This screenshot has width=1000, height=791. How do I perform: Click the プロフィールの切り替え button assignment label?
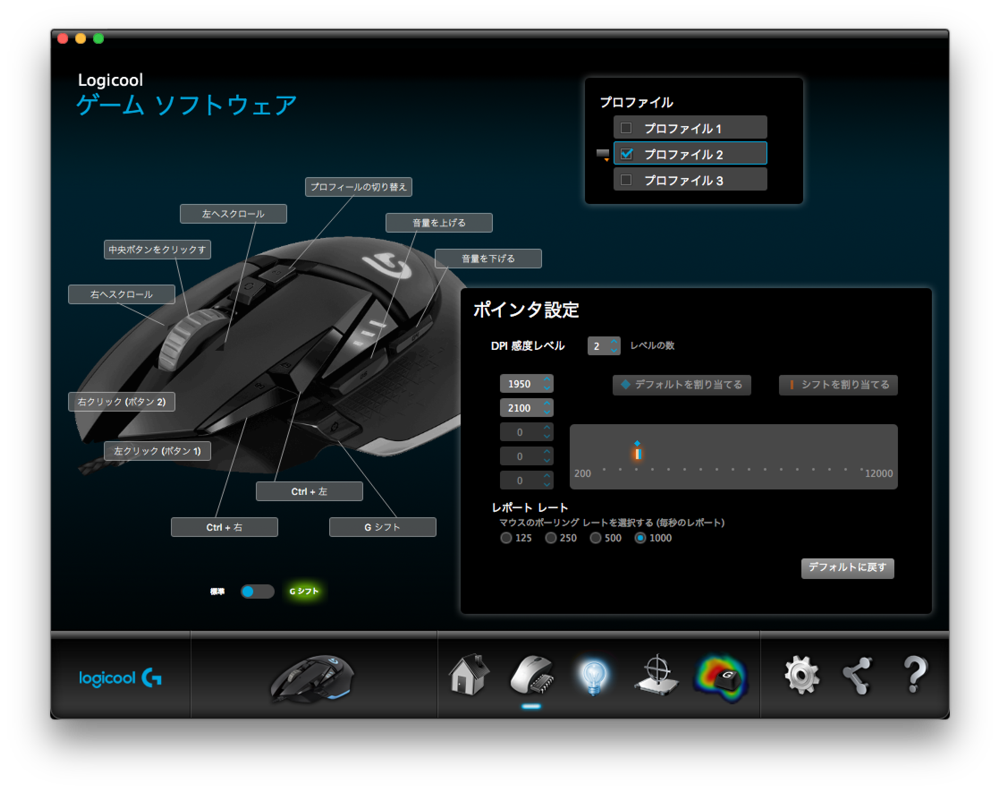click(358, 187)
